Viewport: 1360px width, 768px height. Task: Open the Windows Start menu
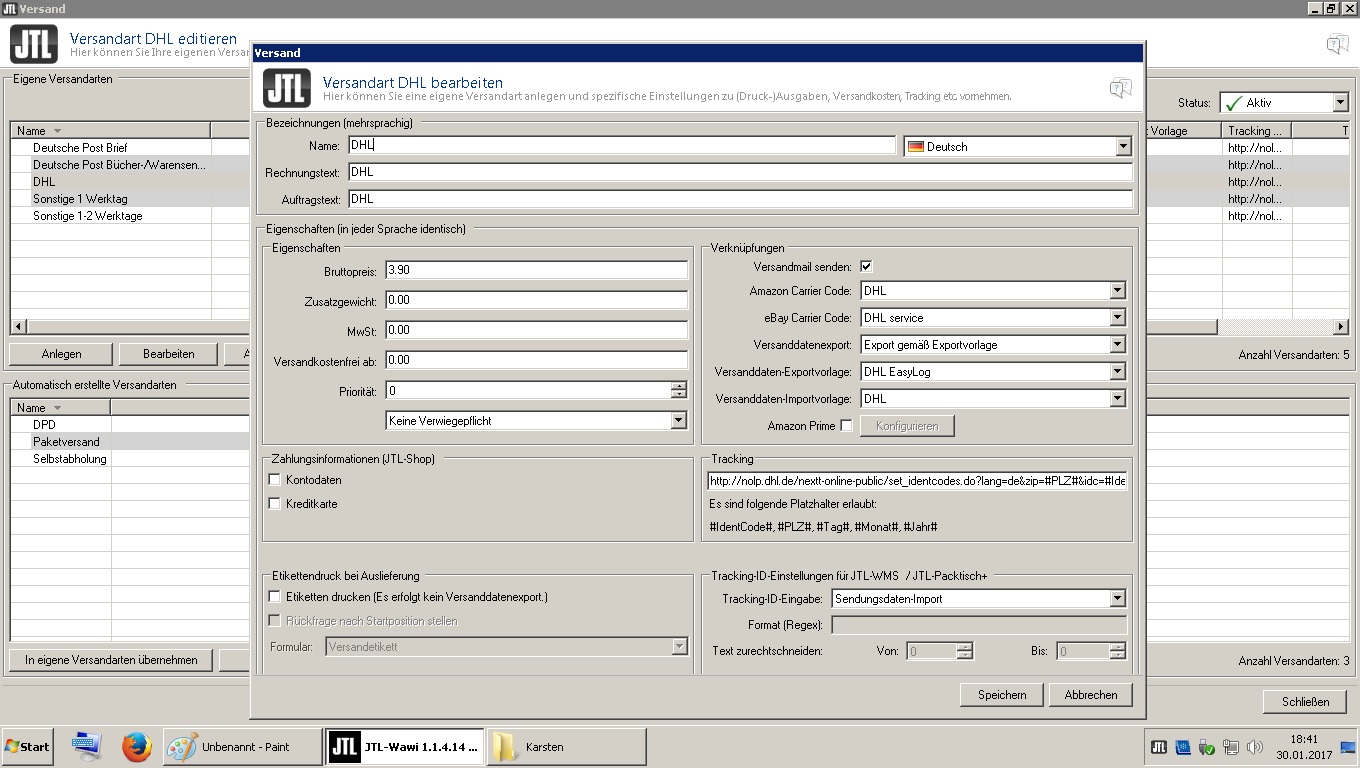[28, 747]
